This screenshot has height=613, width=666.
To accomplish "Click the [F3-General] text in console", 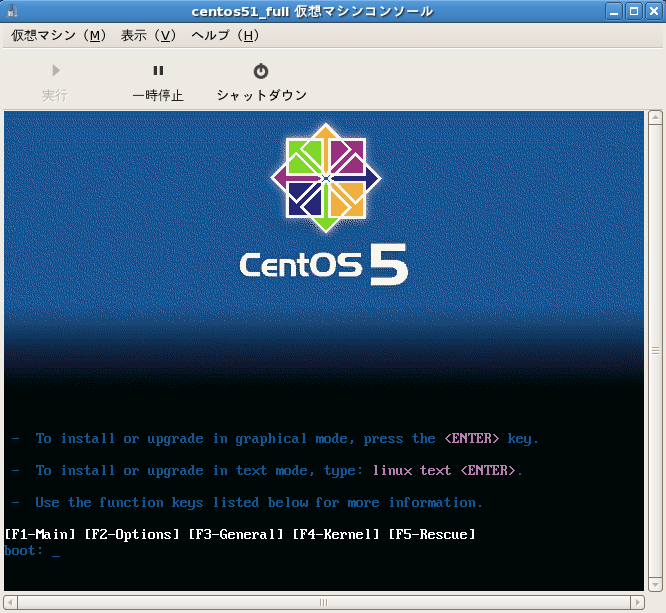I will [236, 534].
